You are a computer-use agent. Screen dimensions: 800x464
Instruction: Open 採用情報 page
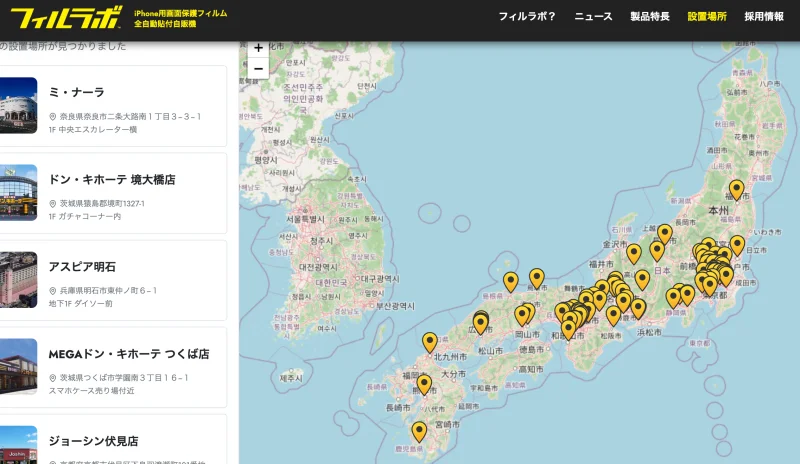point(764,16)
